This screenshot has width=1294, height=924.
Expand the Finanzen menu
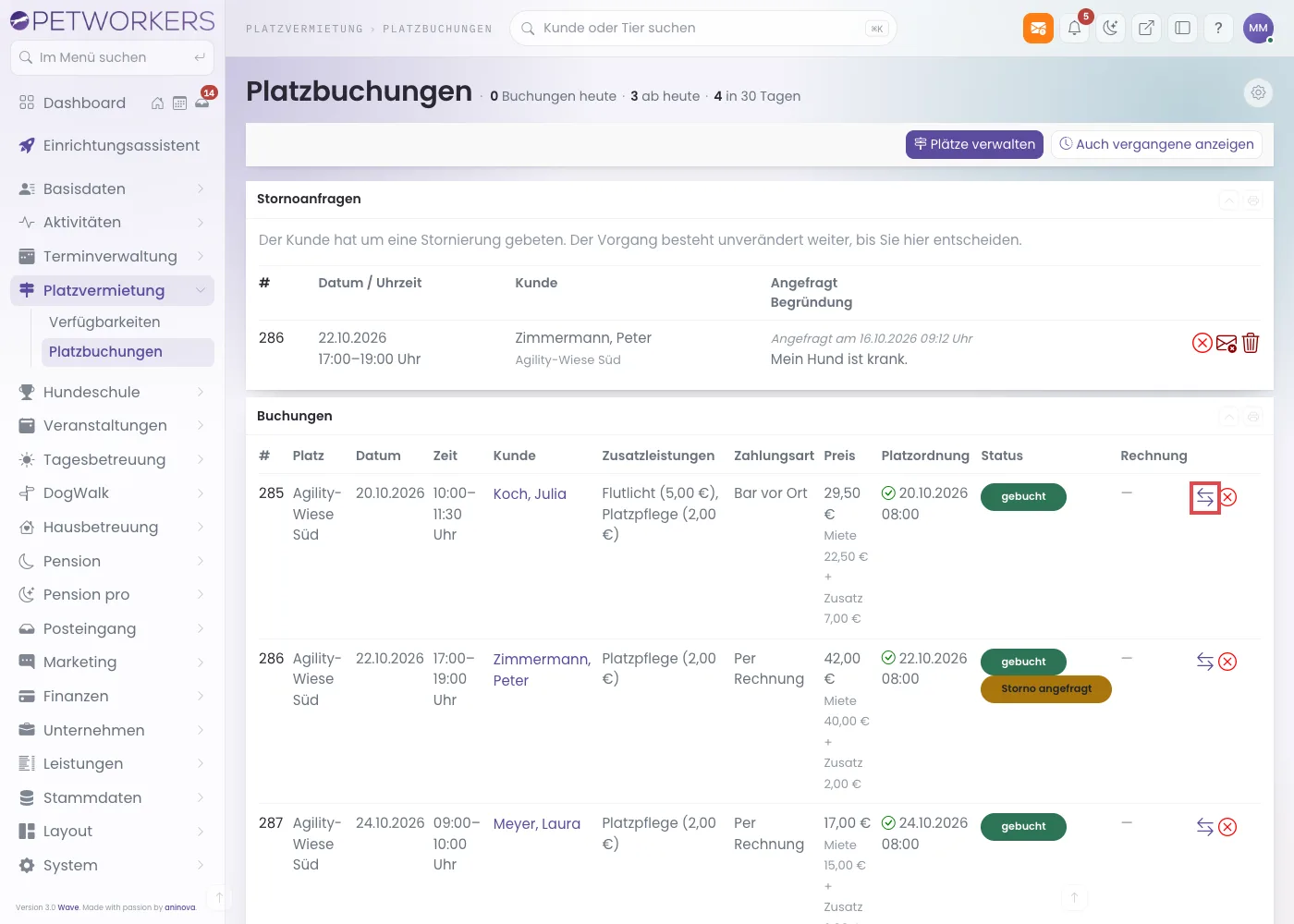(x=112, y=696)
